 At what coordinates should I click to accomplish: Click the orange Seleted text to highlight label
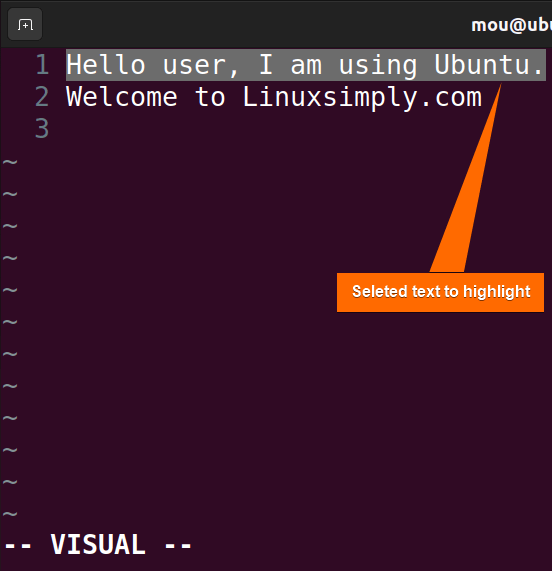(440, 292)
